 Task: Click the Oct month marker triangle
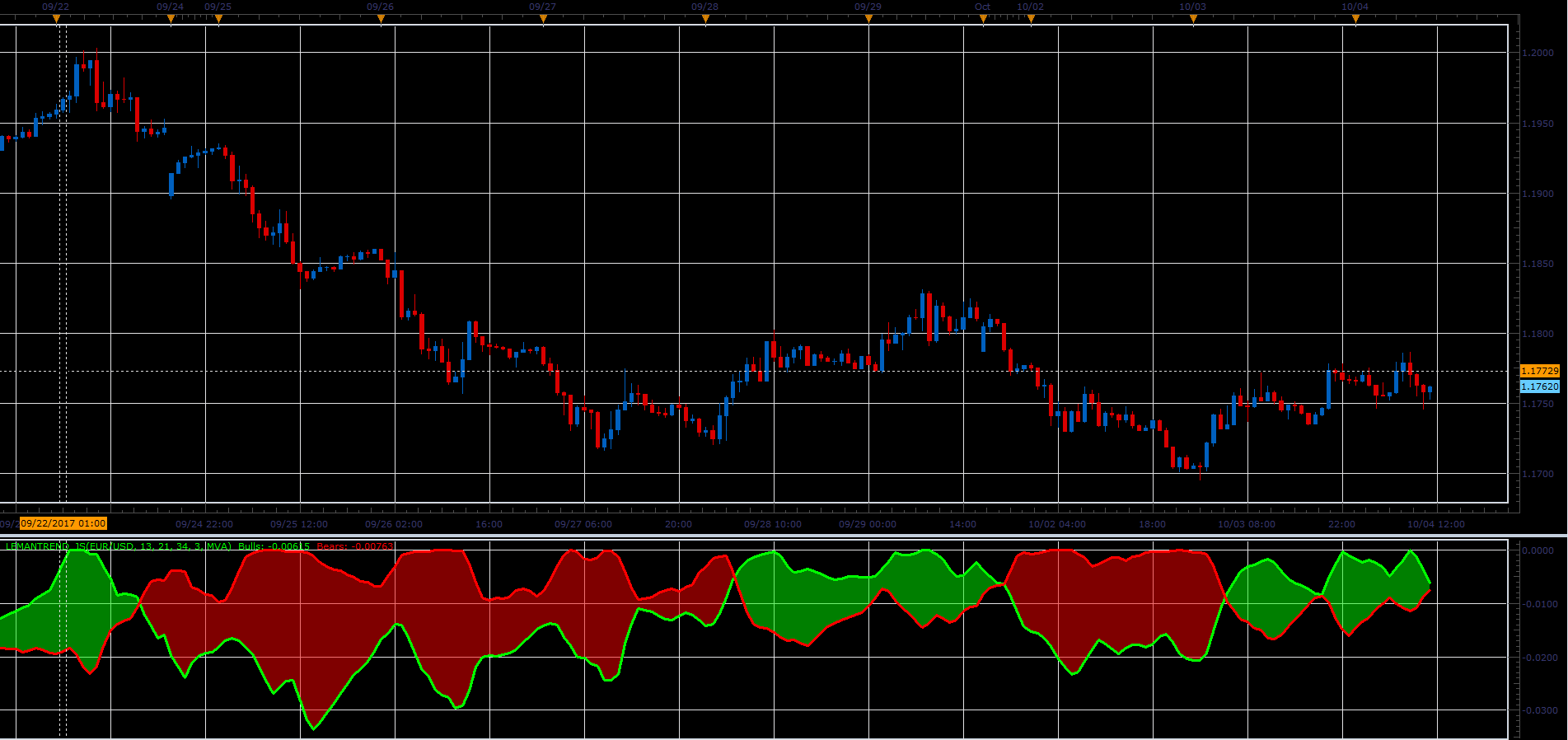tap(983, 19)
